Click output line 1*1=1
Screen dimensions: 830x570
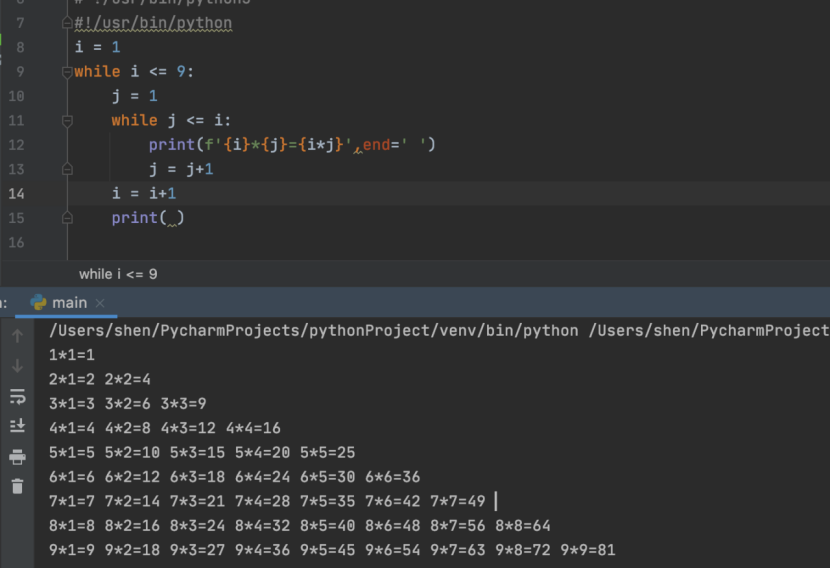(x=71, y=355)
